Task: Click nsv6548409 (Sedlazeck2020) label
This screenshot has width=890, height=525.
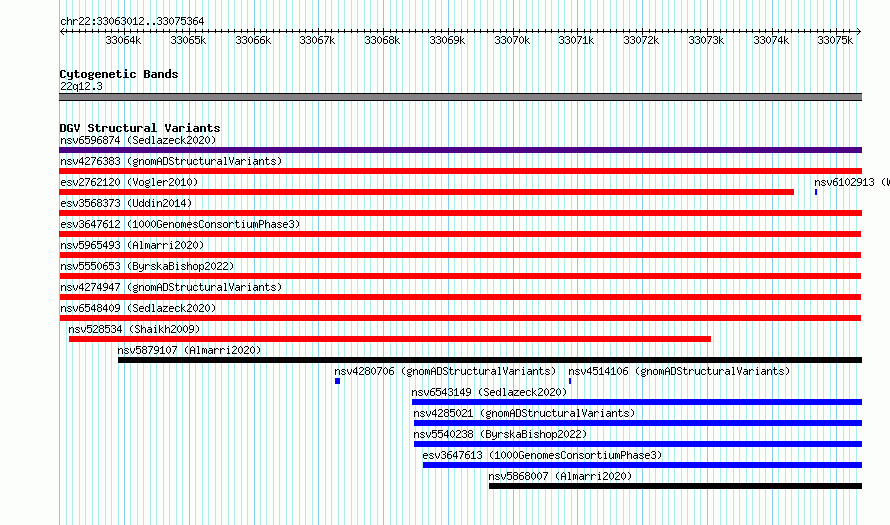Action: pos(138,308)
